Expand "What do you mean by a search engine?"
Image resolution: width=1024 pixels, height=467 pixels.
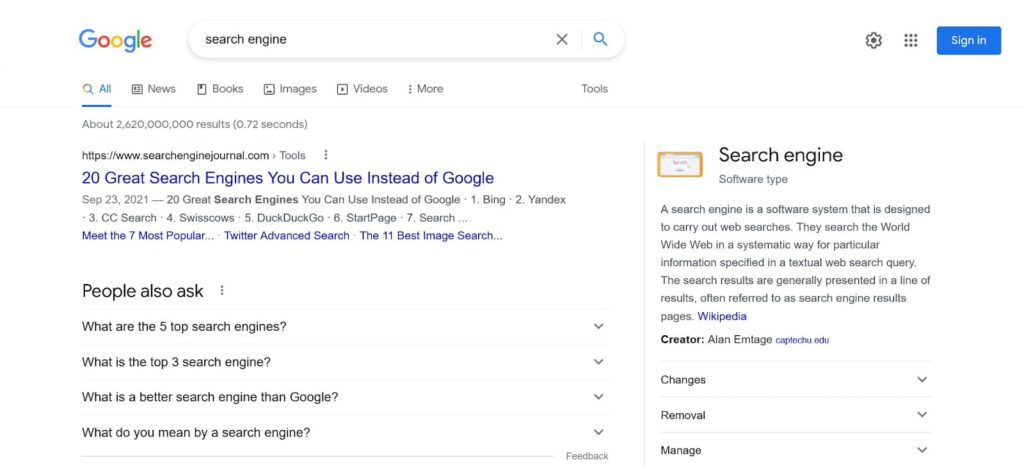[344, 432]
